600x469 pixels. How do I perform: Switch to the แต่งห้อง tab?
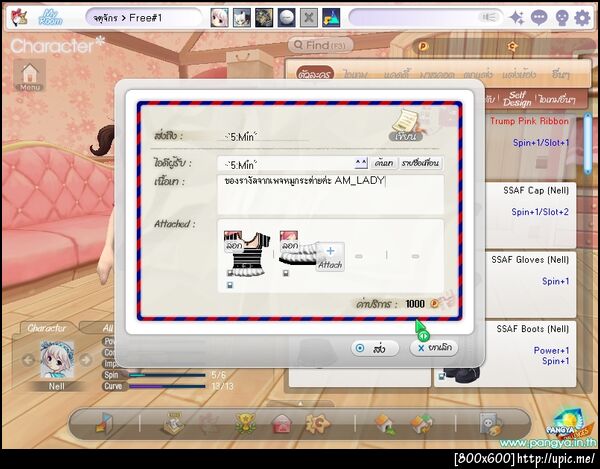pos(519,74)
